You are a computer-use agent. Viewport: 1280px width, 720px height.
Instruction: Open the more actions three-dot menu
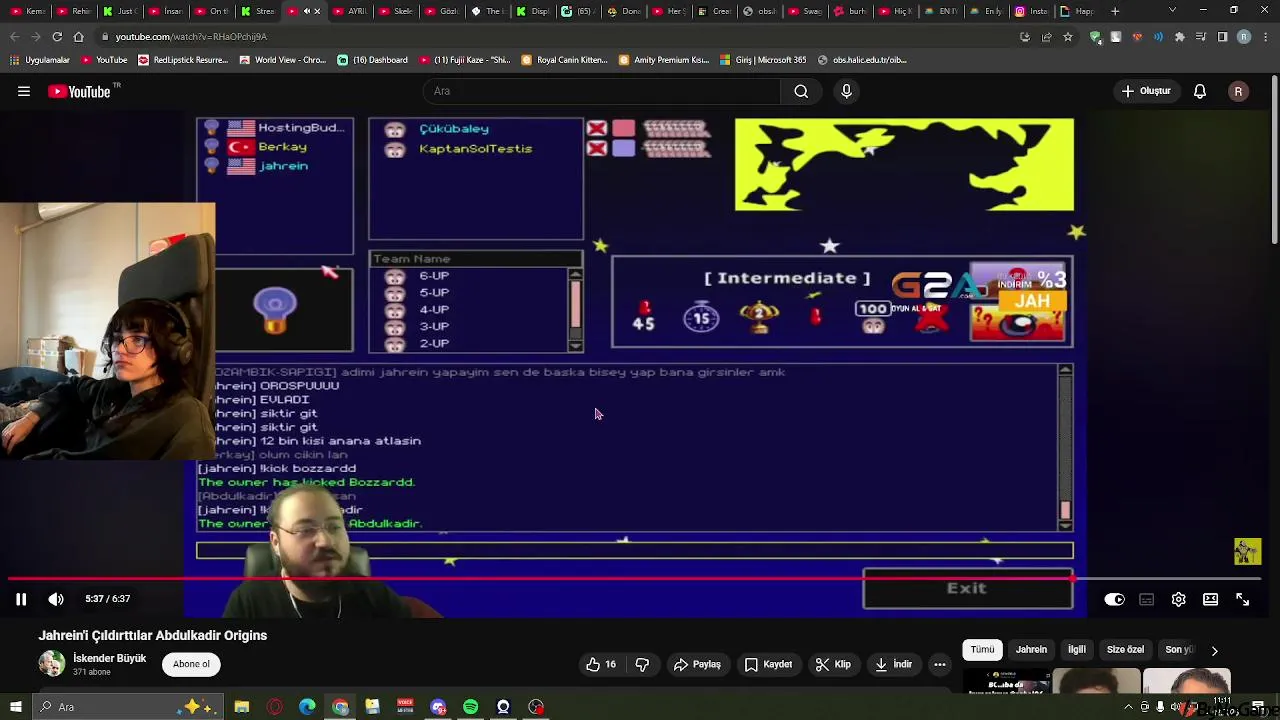pos(940,664)
